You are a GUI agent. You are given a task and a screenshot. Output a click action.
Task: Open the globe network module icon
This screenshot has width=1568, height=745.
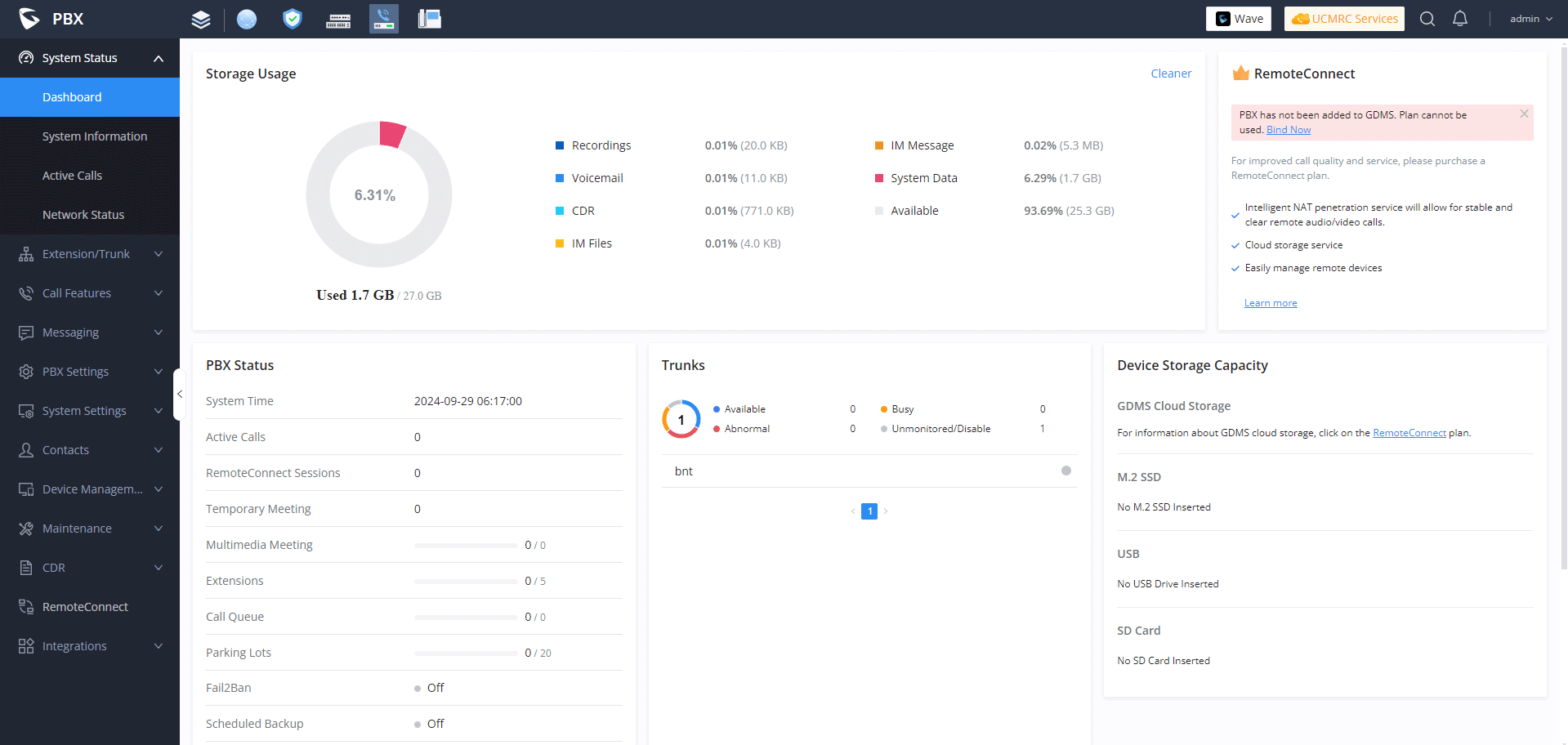click(x=247, y=19)
